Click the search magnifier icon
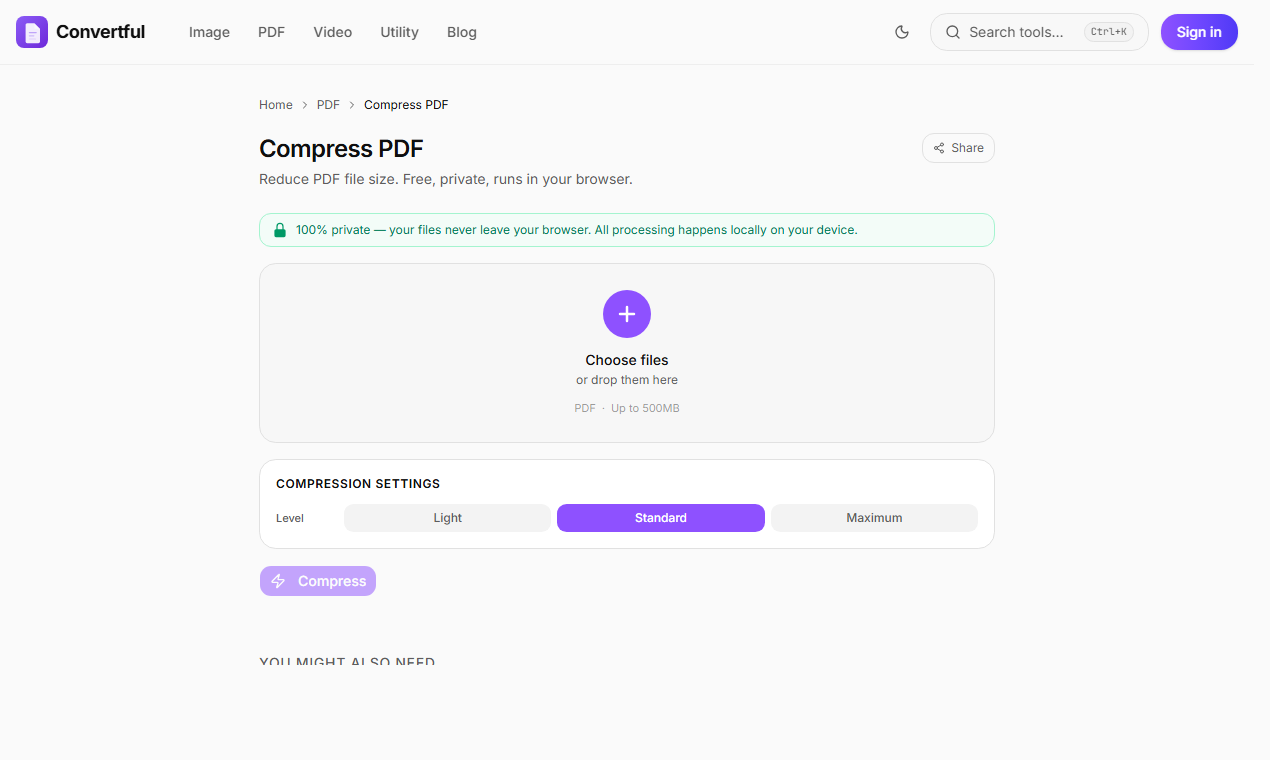Image resolution: width=1270 pixels, height=760 pixels. [x=953, y=32]
